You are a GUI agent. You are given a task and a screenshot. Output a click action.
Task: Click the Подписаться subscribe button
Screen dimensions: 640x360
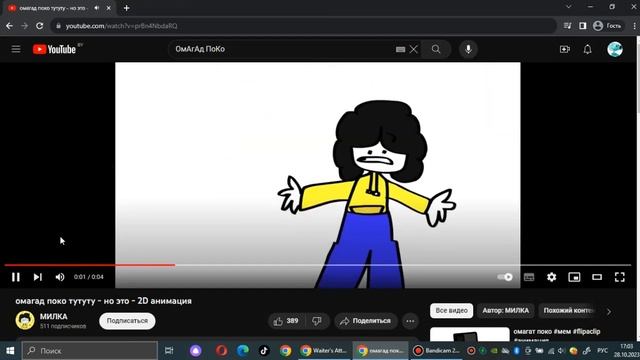127,321
